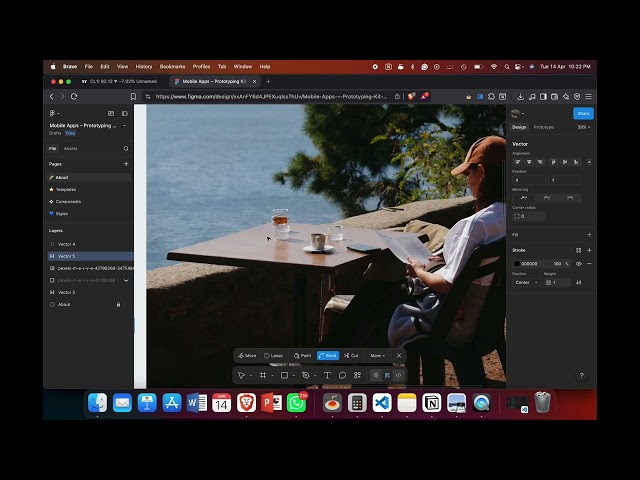Select the main Move arrow tool
Image resolution: width=640 pixels, height=480 pixels.
coord(241,375)
